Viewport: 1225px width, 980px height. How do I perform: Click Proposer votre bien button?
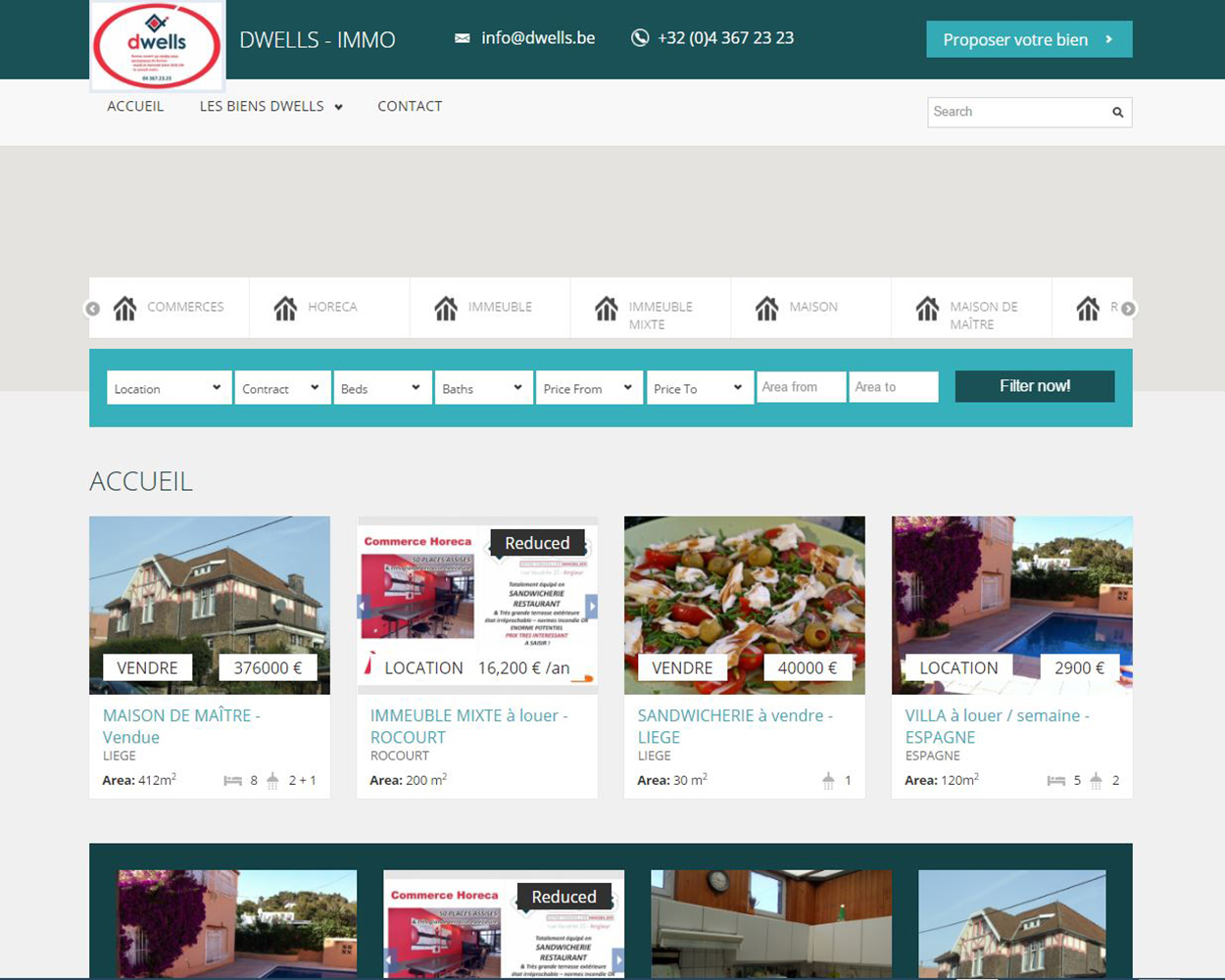pyautogui.click(x=1029, y=39)
